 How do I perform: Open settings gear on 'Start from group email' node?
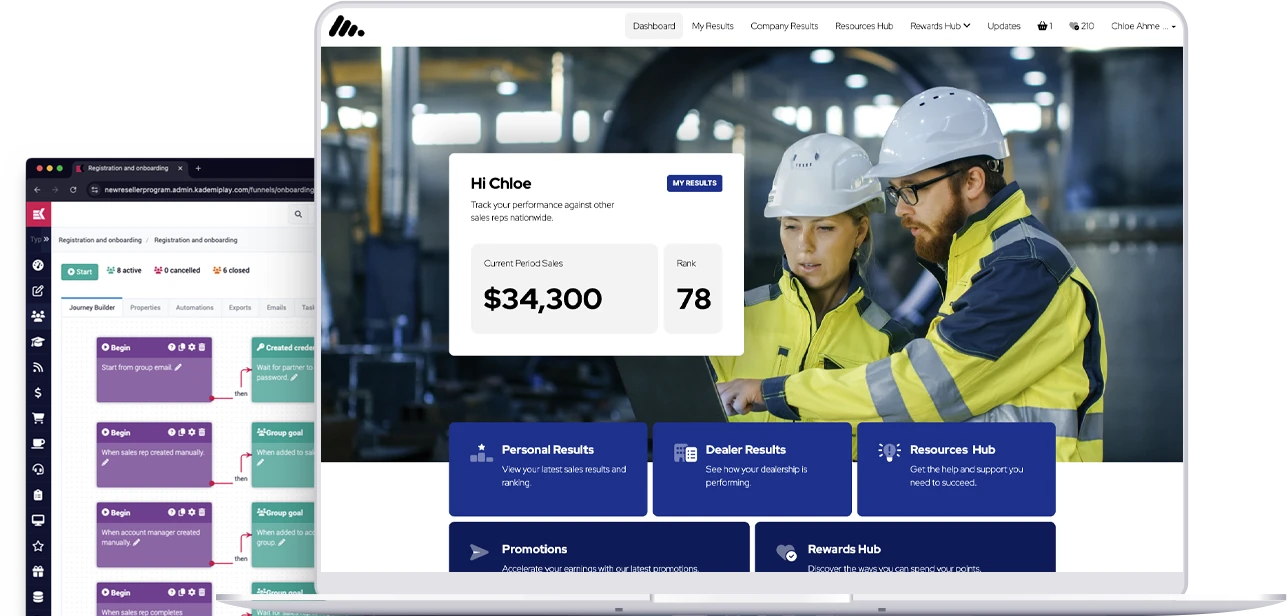point(192,347)
